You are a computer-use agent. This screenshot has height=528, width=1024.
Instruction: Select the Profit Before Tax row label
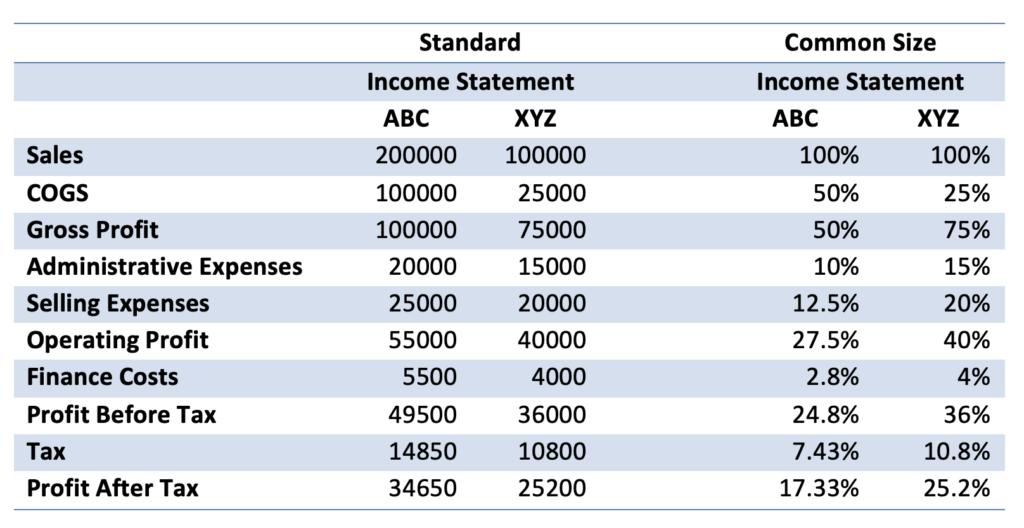pyautogui.click(x=121, y=414)
